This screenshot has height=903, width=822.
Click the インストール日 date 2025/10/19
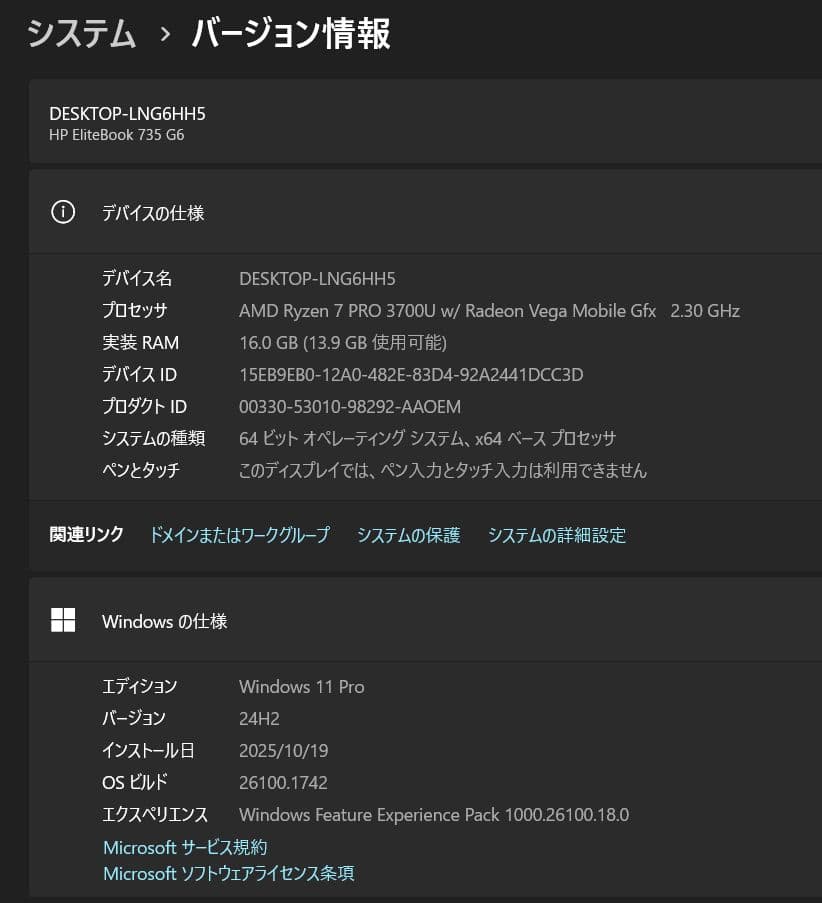pyautogui.click(x=283, y=750)
